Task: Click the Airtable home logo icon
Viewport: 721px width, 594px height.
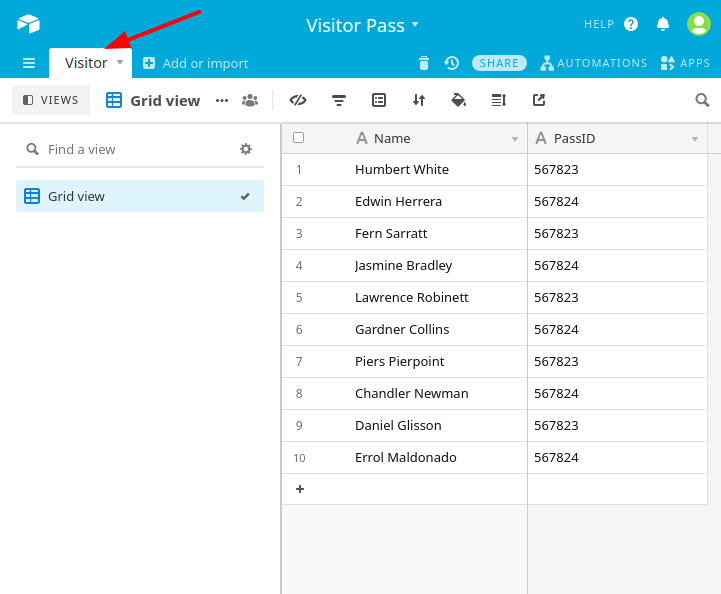Action: click(x=29, y=23)
